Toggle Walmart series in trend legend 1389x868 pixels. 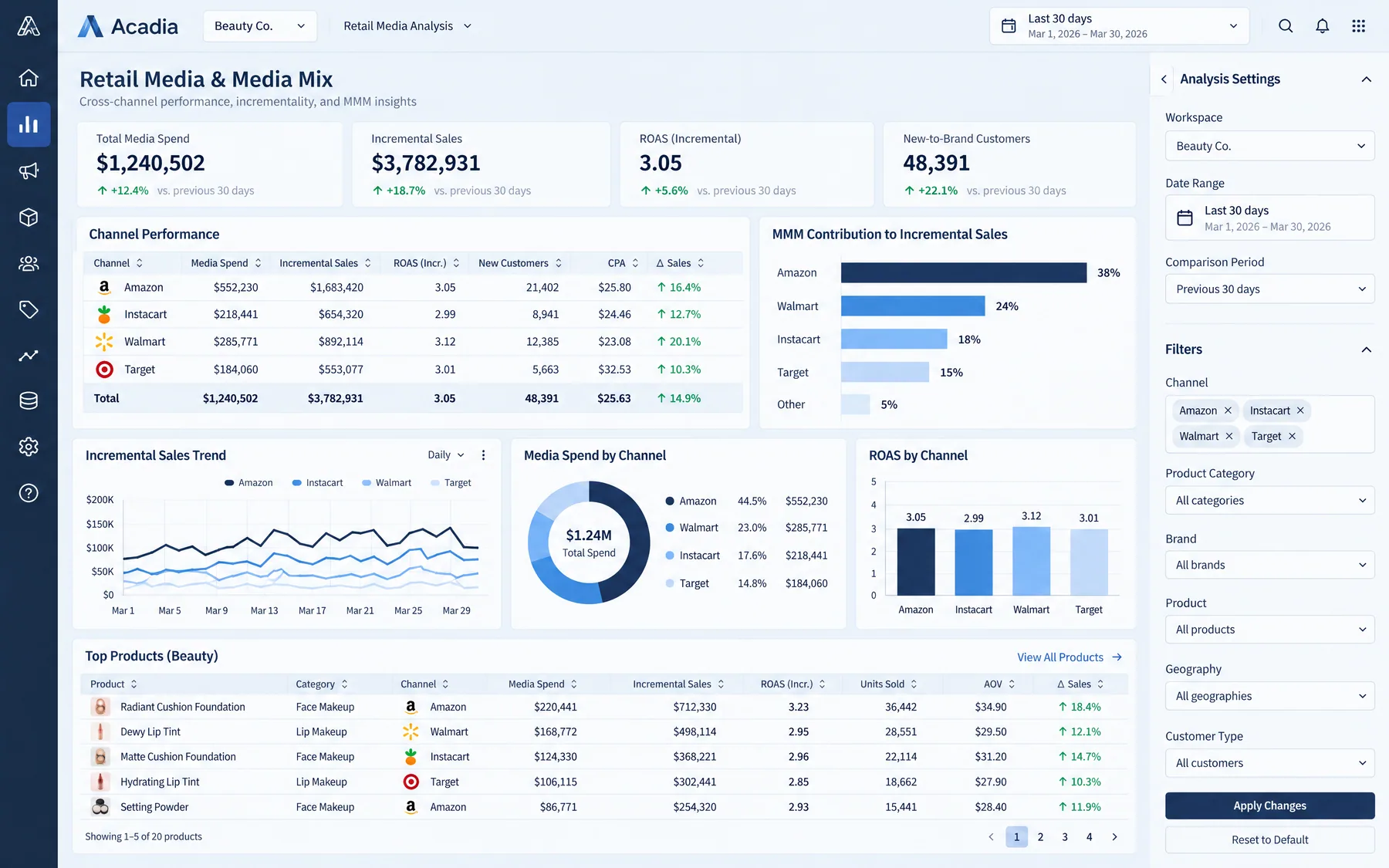tap(387, 483)
